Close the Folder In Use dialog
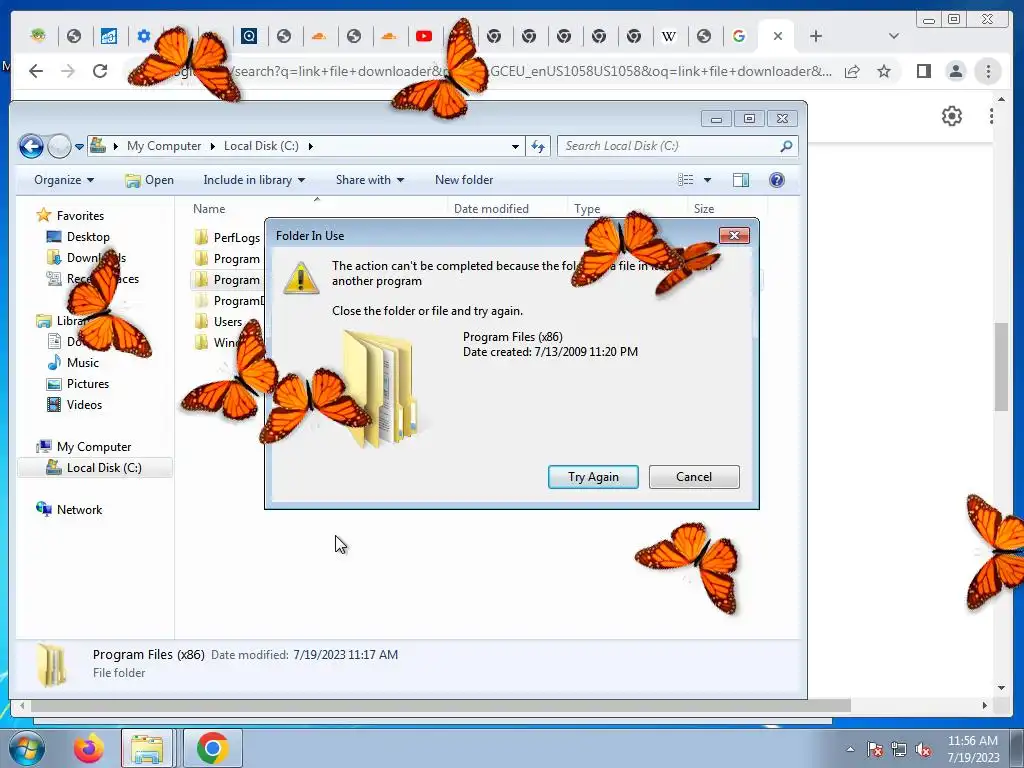Screen dimensions: 1024x768 coord(734,236)
